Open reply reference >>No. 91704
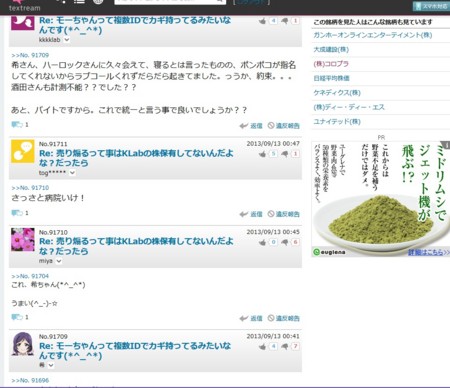The height and width of the screenshot is (388, 450). pos(30,276)
